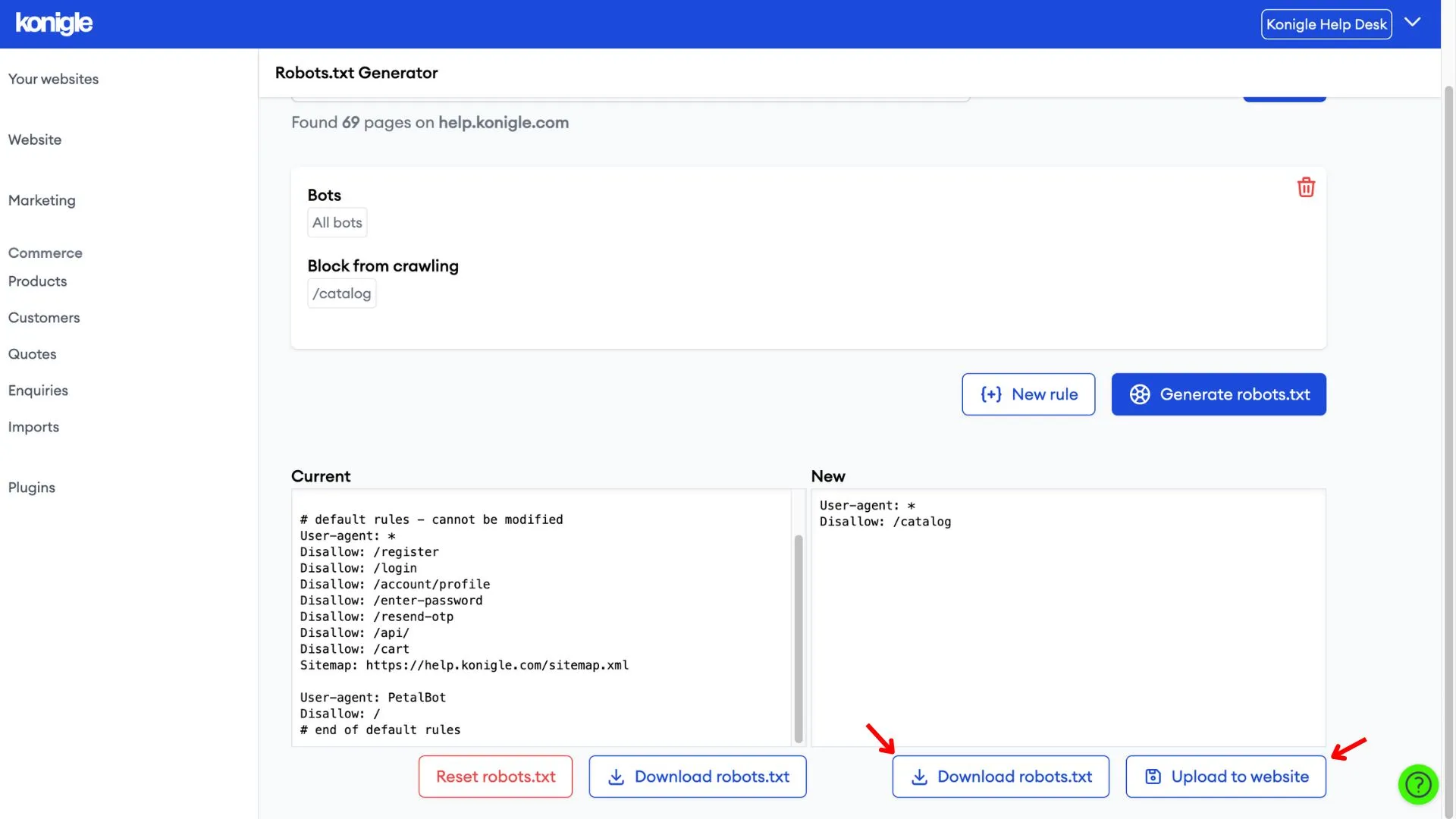Open the Marketing navigation section
The height and width of the screenshot is (819, 1456).
(41, 200)
